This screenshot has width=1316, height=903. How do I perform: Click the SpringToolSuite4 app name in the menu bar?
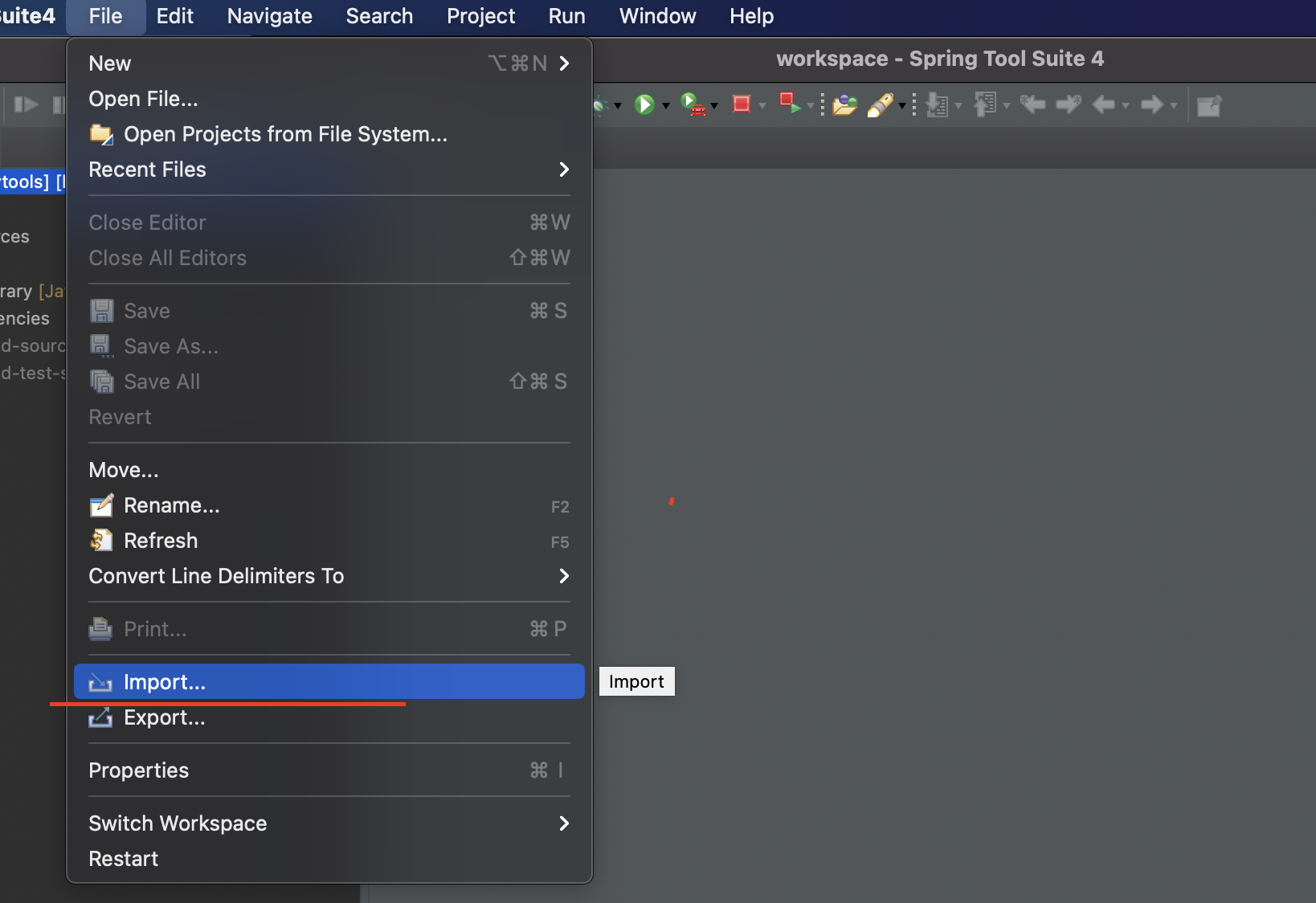(x=27, y=16)
